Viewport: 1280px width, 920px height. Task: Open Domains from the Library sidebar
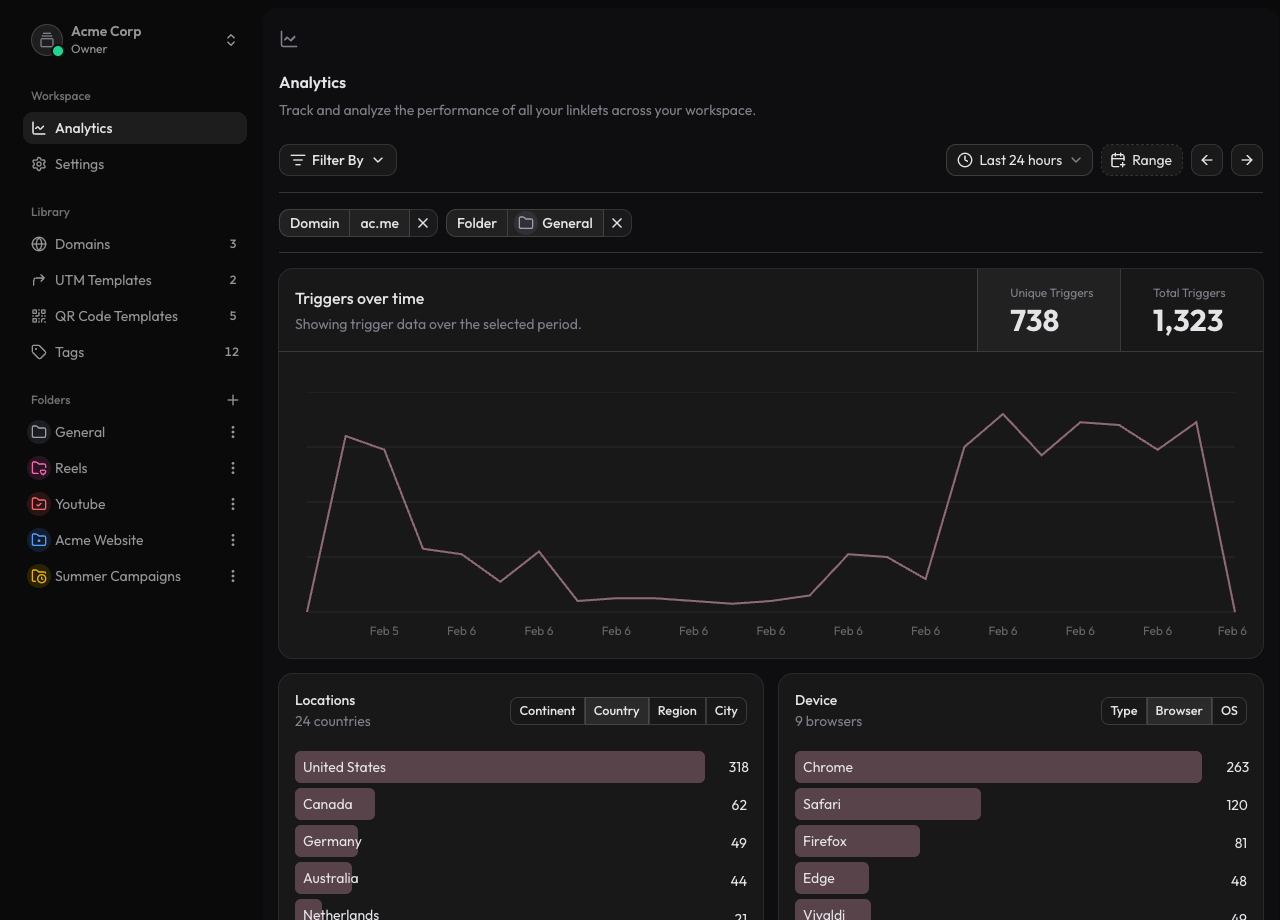tap(81, 243)
